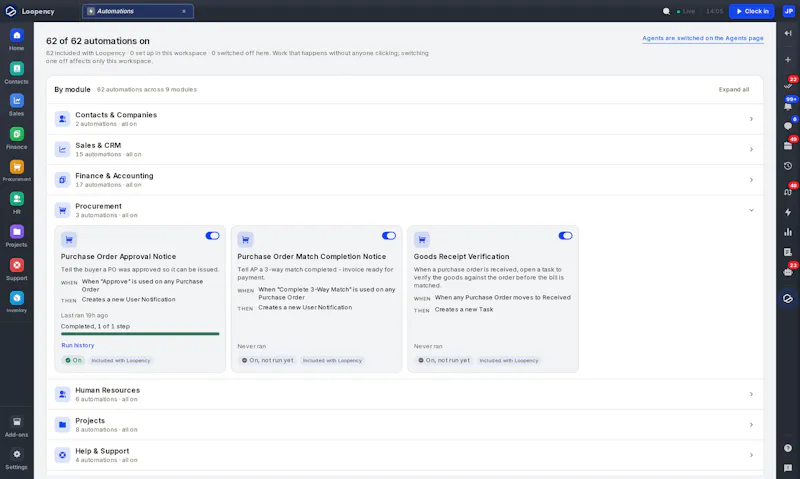Expand the Contacts & Companies module row
Viewport: 800px width, 479px height.
405,119
